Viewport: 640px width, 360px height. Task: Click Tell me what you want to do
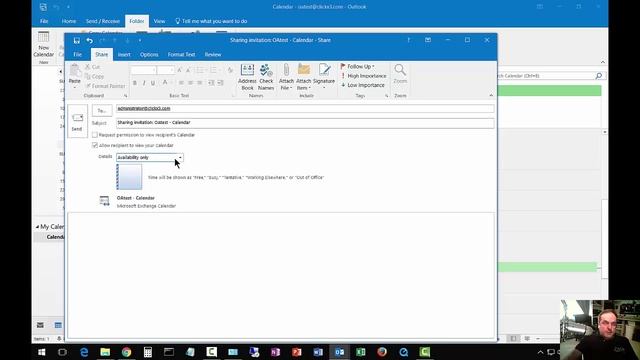click(211, 21)
